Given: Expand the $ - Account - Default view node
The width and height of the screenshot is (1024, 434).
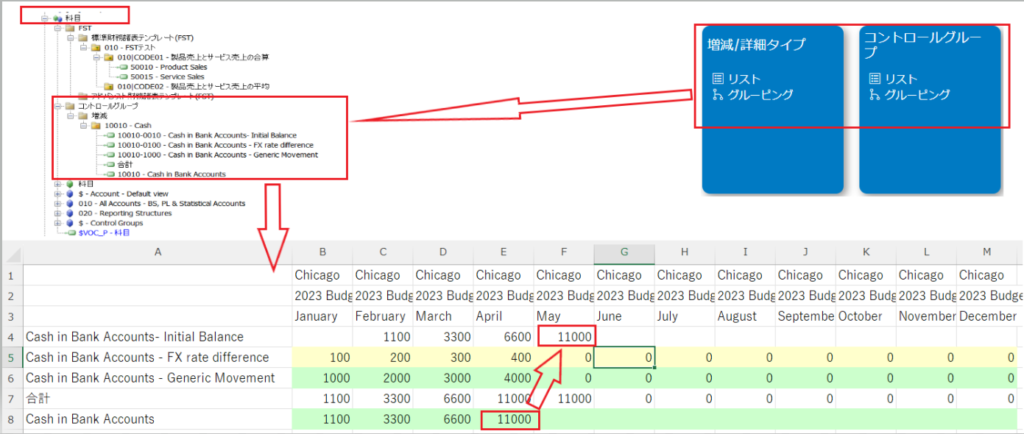Looking at the screenshot, I should click(x=57, y=193).
